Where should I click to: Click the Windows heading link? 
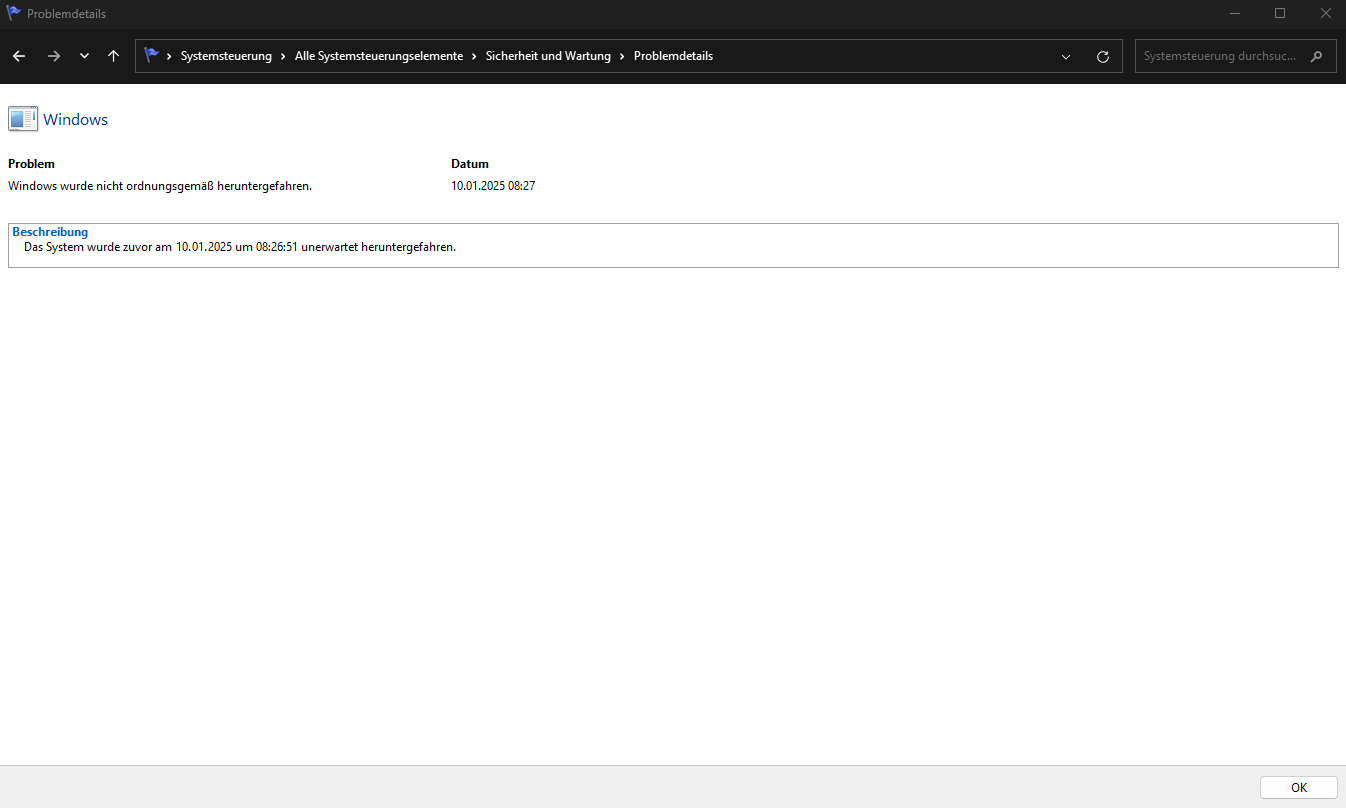coord(75,119)
